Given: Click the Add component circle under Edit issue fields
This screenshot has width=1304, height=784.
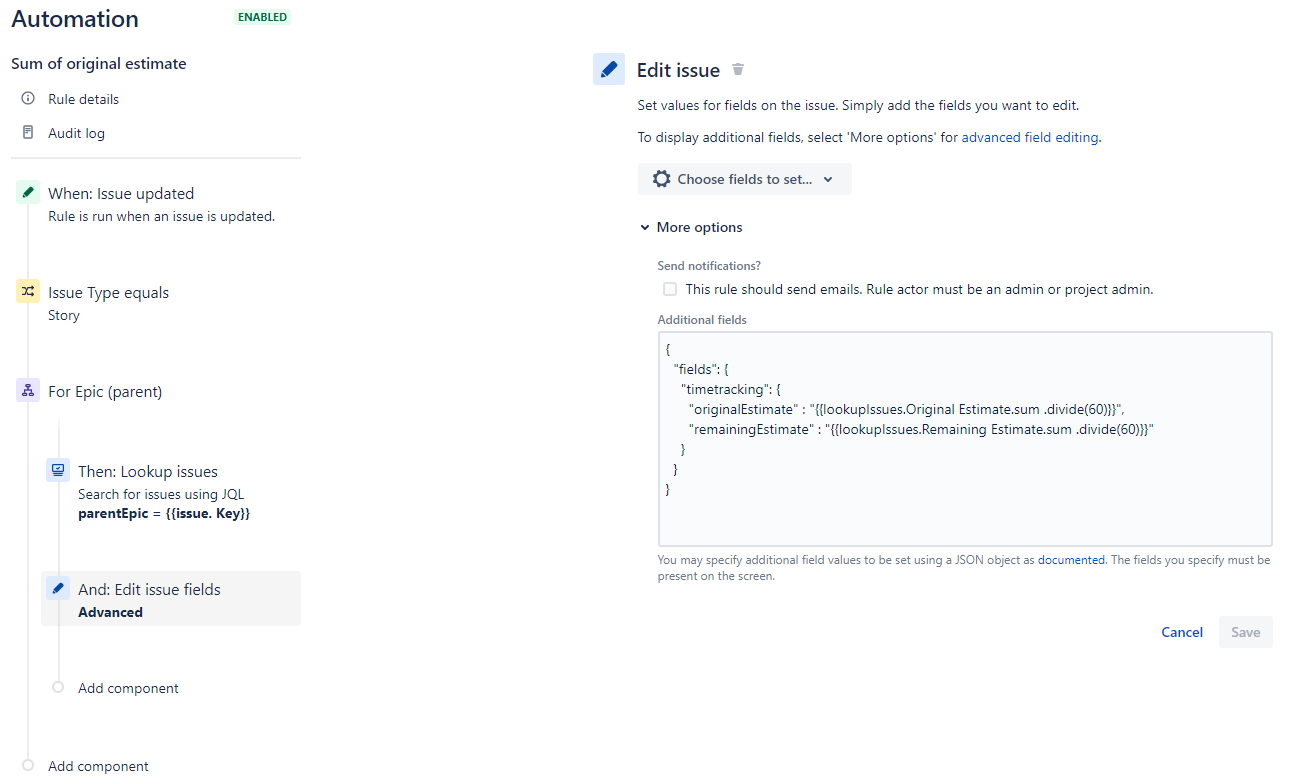Looking at the screenshot, I should (x=57, y=687).
